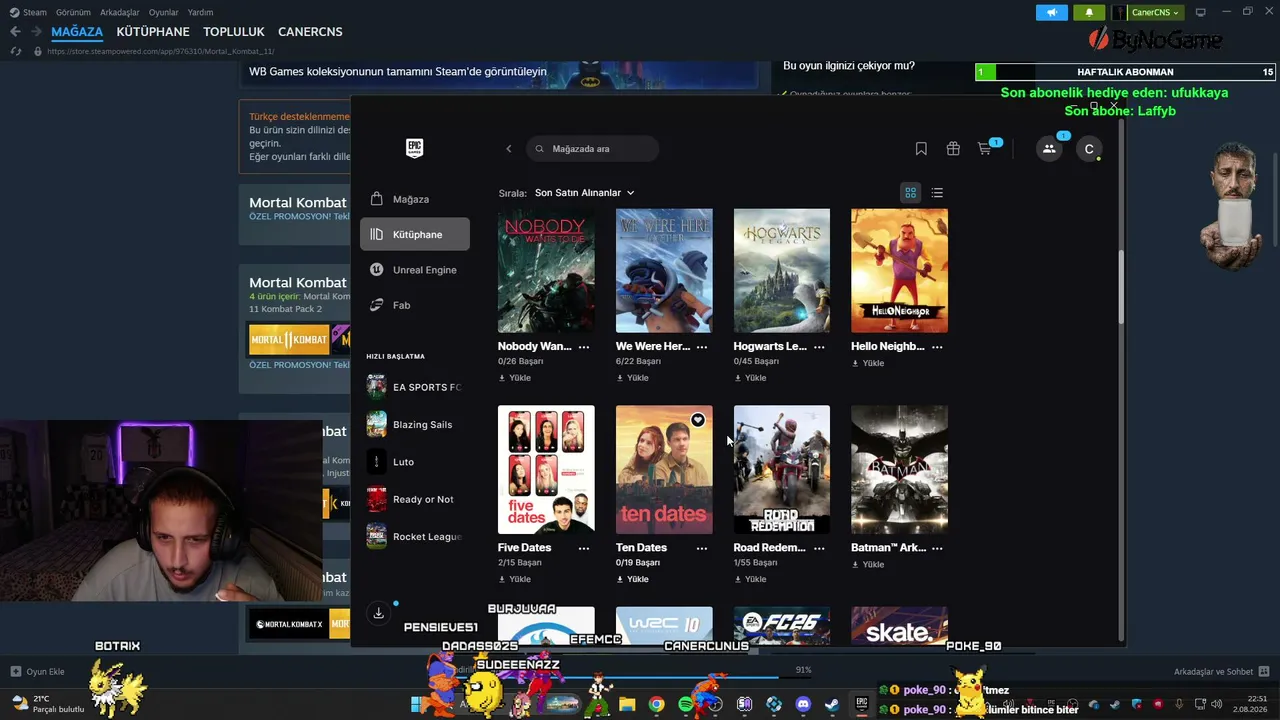Open the Hello Neighbor cover

(899, 270)
